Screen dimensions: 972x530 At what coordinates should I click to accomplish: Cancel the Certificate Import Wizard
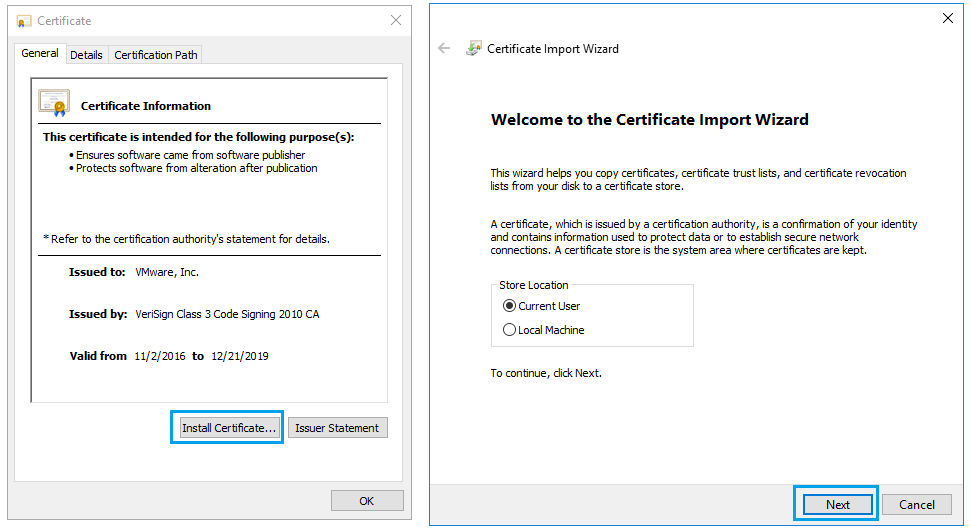point(916,504)
